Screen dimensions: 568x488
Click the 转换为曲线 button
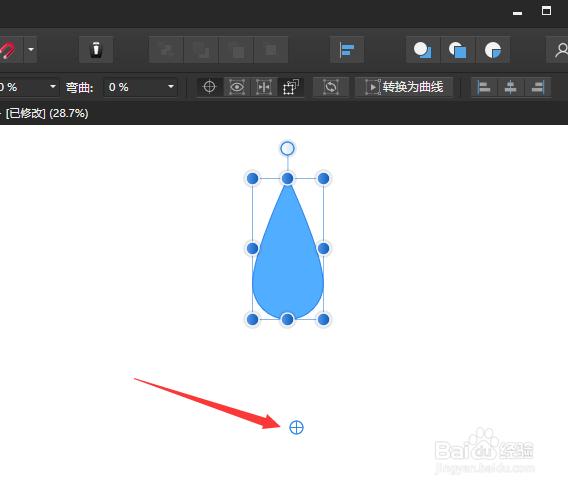click(404, 87)
